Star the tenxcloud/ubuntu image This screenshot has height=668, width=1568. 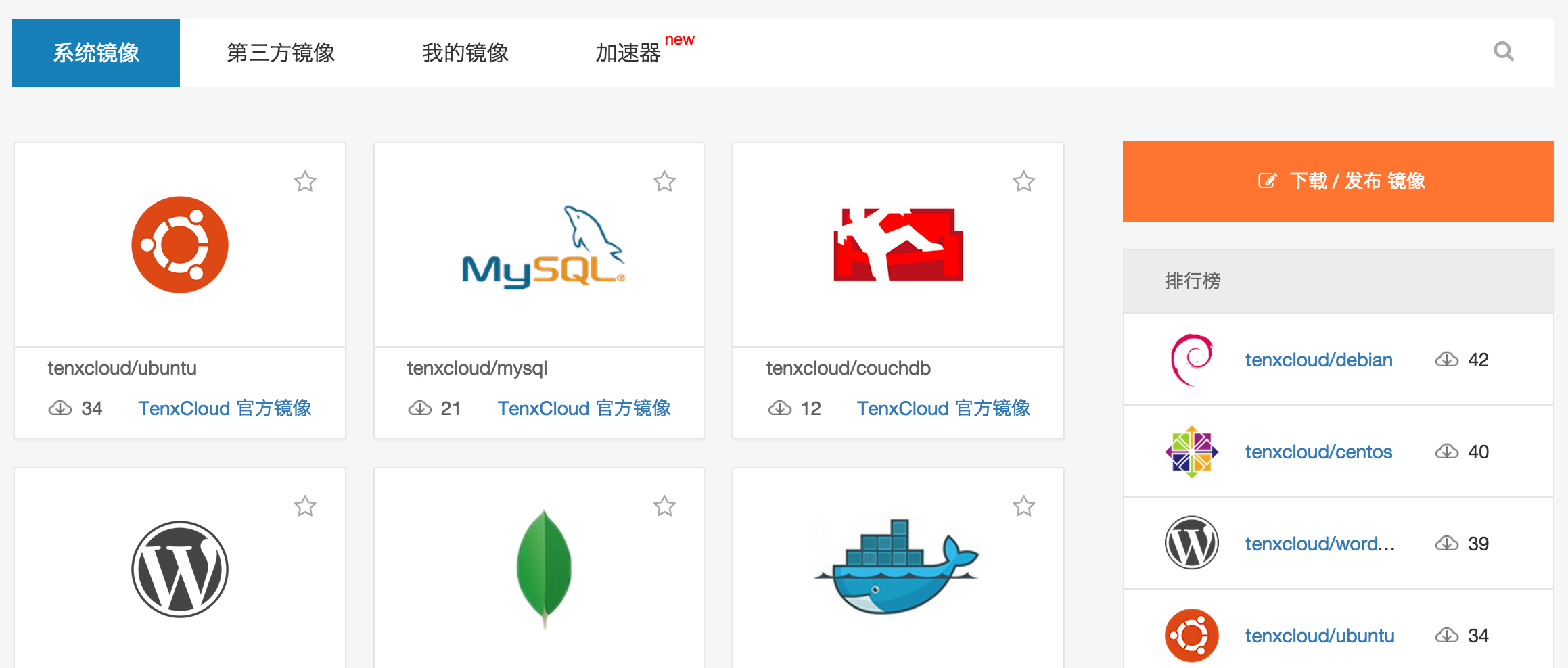pos(305,181)
